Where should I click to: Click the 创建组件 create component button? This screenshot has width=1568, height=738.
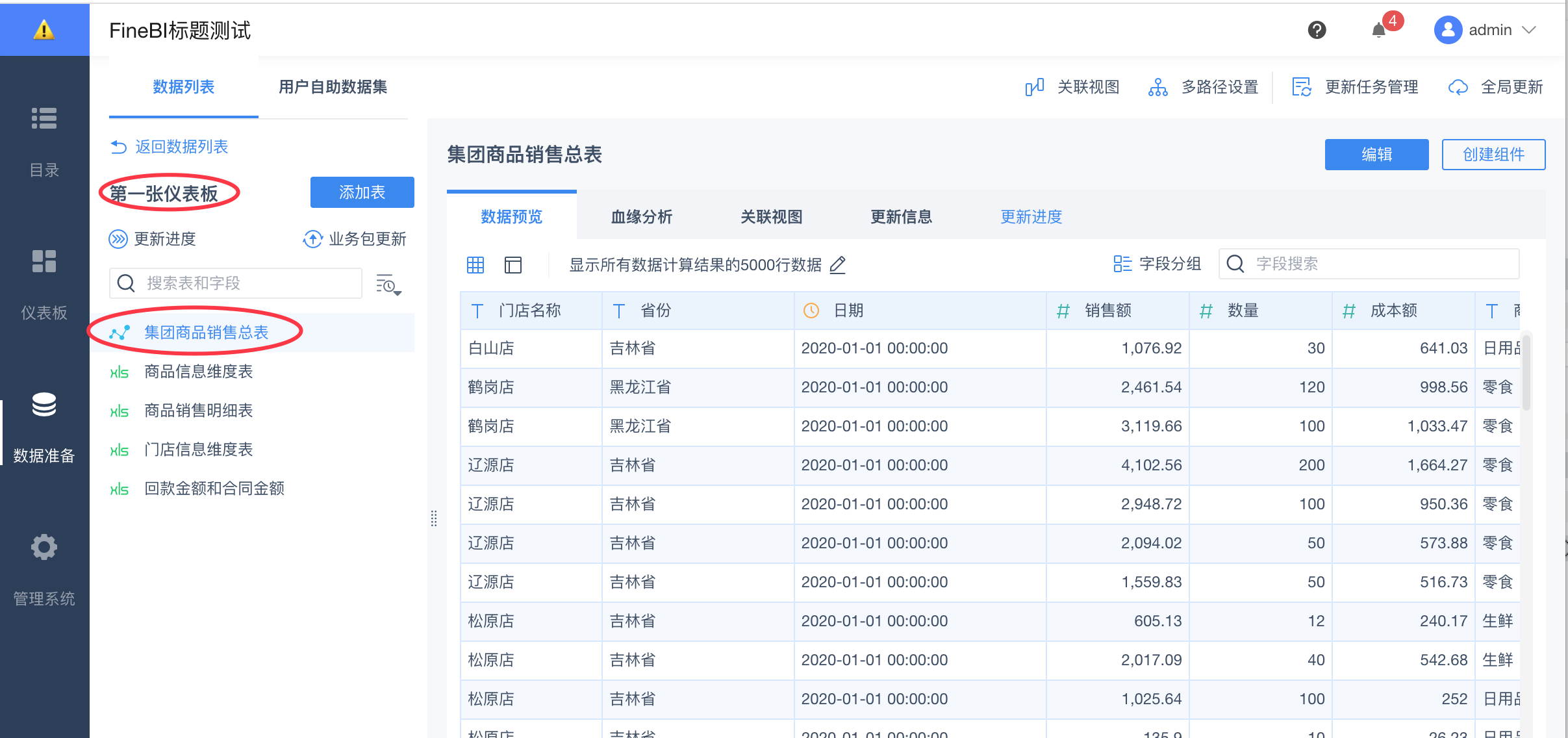pos(1494,155)
